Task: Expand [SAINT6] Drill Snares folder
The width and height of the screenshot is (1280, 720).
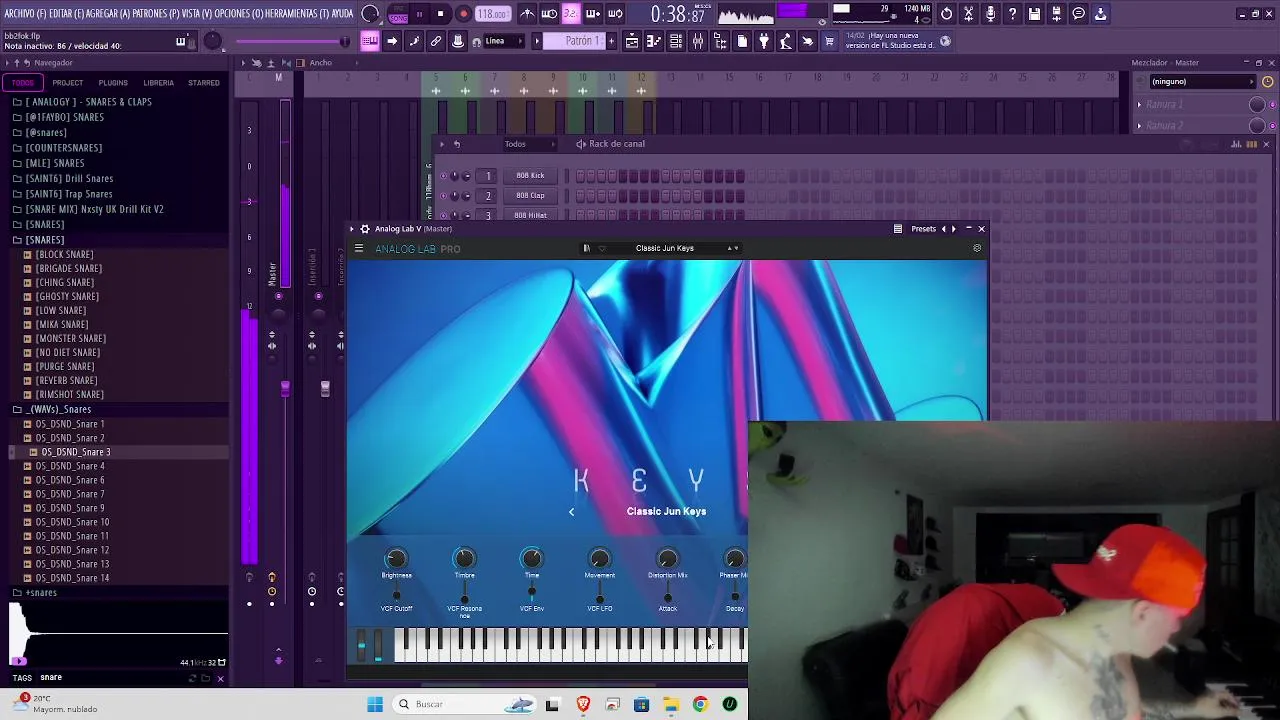Action: [x=69, y=179]
